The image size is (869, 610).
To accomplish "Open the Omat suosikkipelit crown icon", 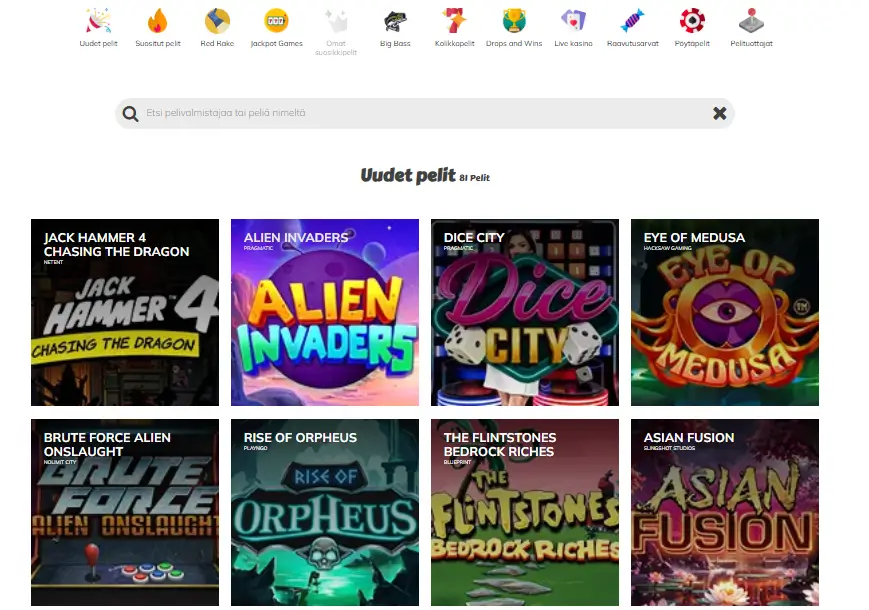I will coord(336,21).
